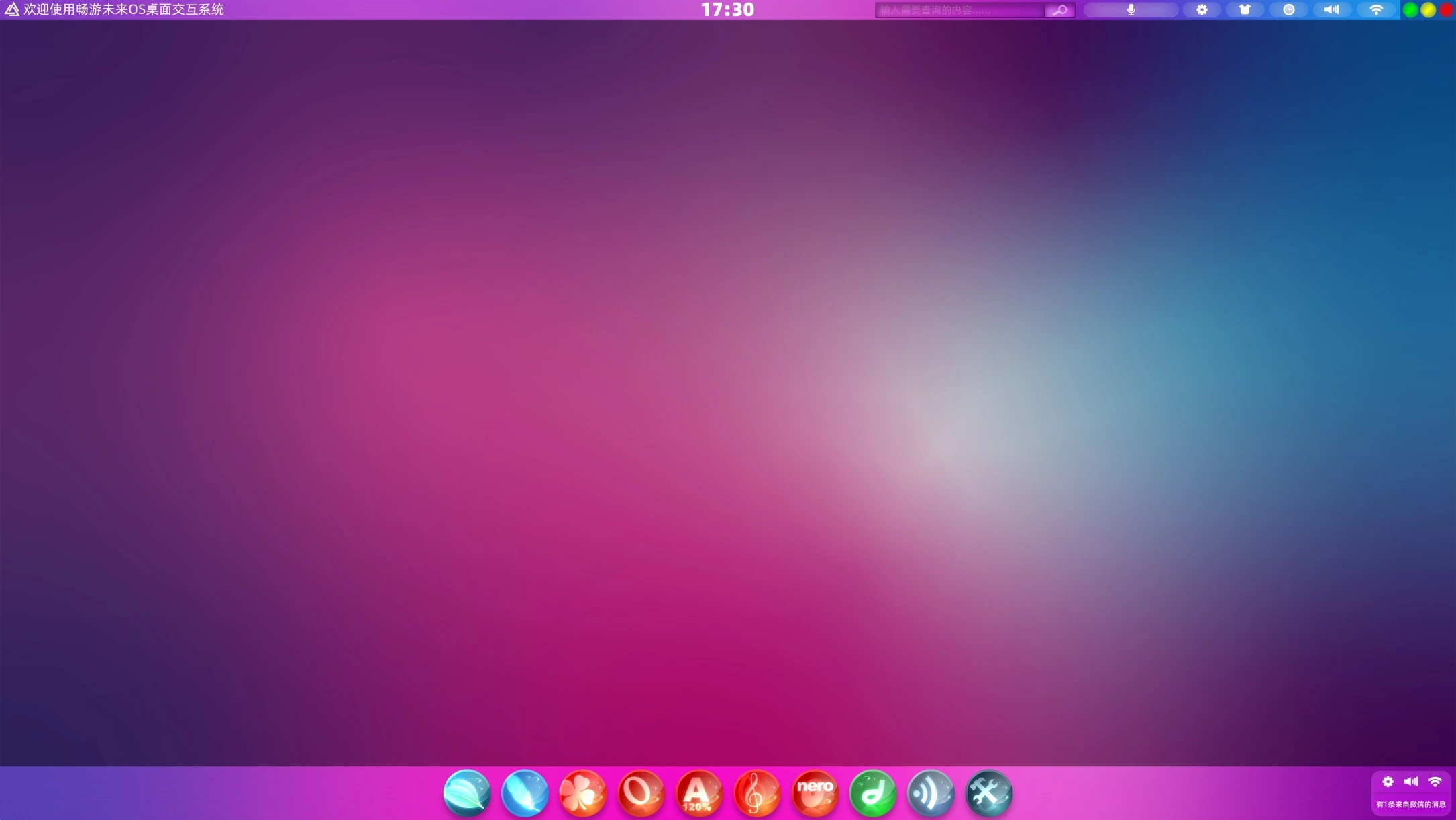Open the t-shirt theme icon in top bar
The height and width of the screenshot is (820, 1456).
[x=1245, y=10]
